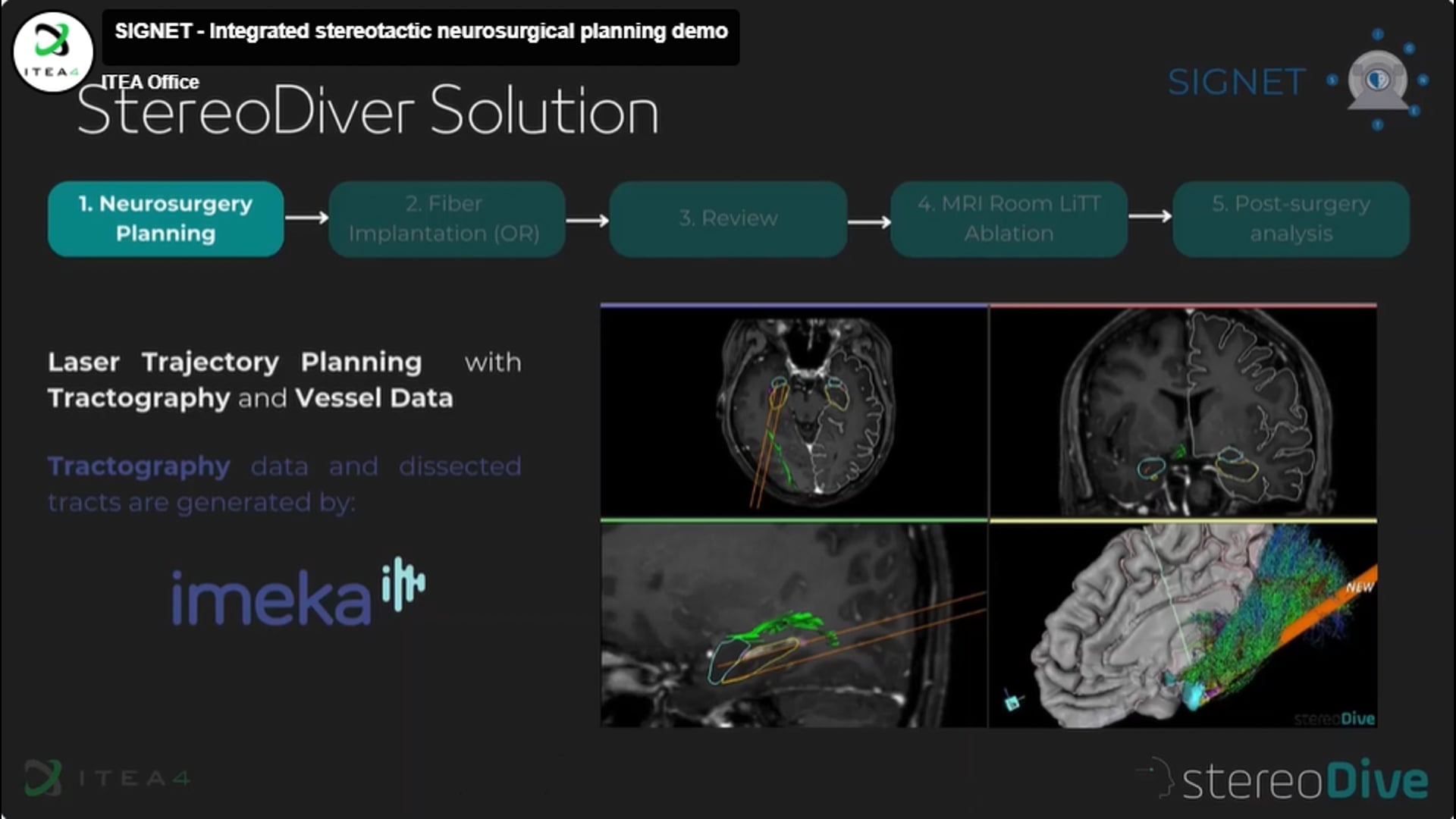1456x819 pixels.
Task: Click the 'Tractography and Vessel Data' text line
Action: 250,398
